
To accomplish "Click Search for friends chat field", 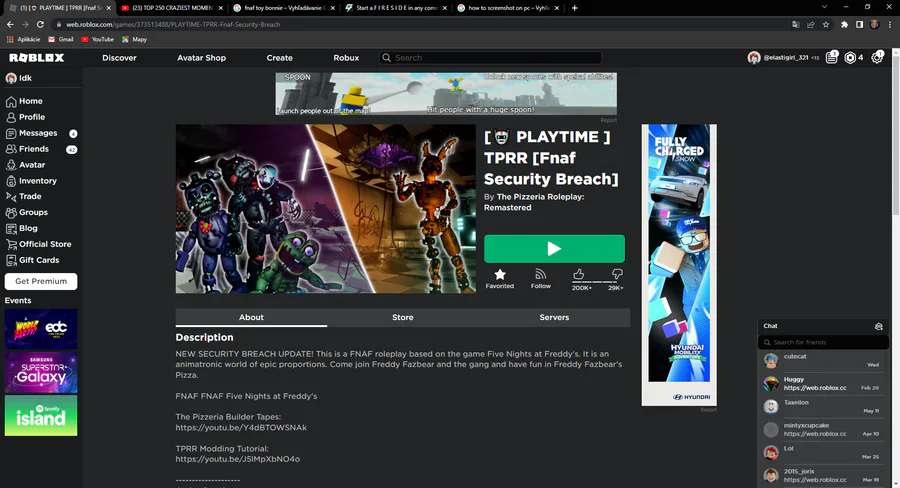I will point(823,342).
